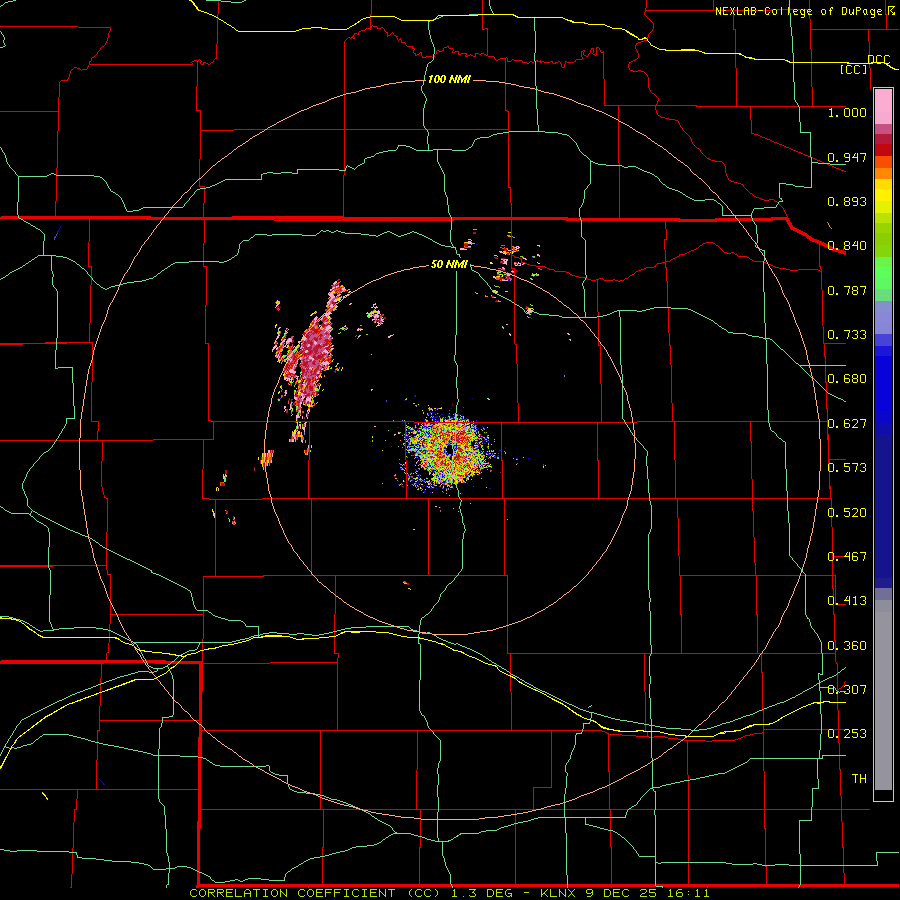Pick the orange legend color below 0.947
The height and width of the screenshot is (900, 900).
883,173
